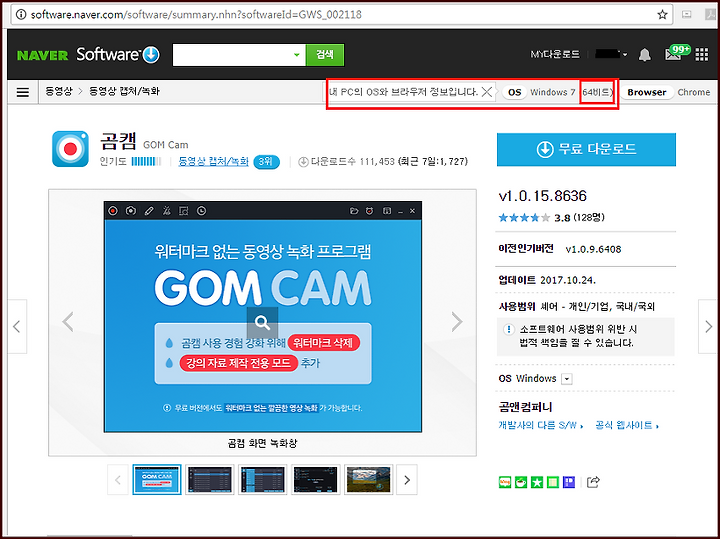Click the 무료 다운로드 button
This screenshot has width=720, height=539.
coord(586,149)
